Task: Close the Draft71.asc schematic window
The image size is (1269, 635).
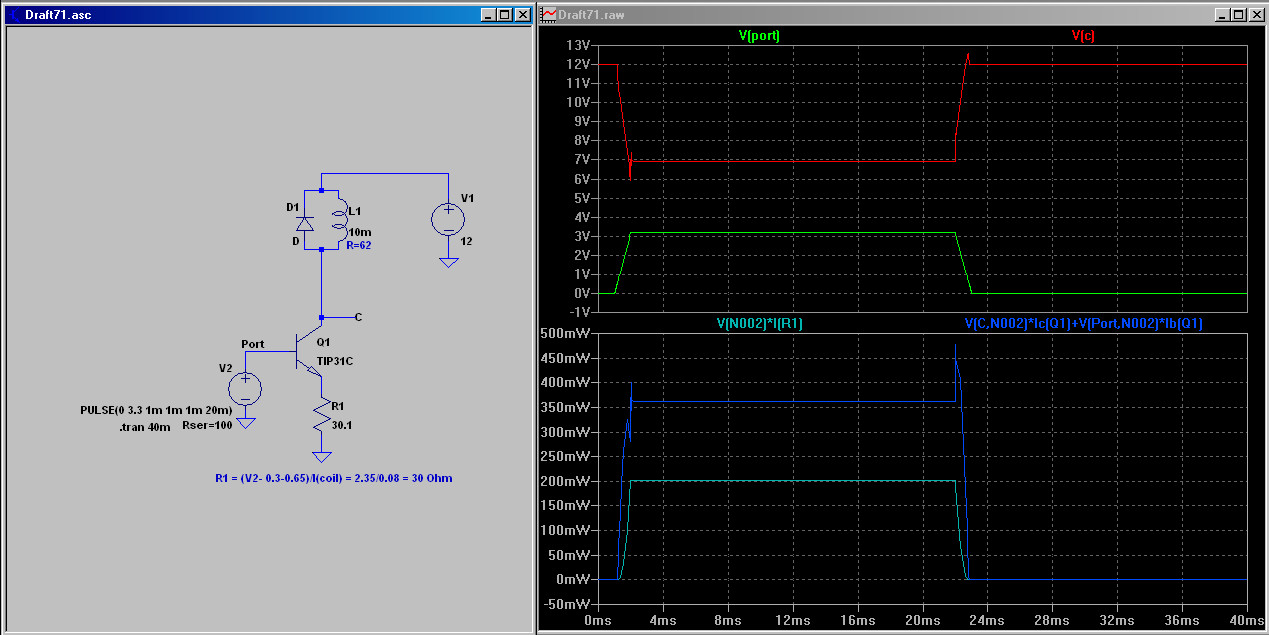Action: (521, 15)
